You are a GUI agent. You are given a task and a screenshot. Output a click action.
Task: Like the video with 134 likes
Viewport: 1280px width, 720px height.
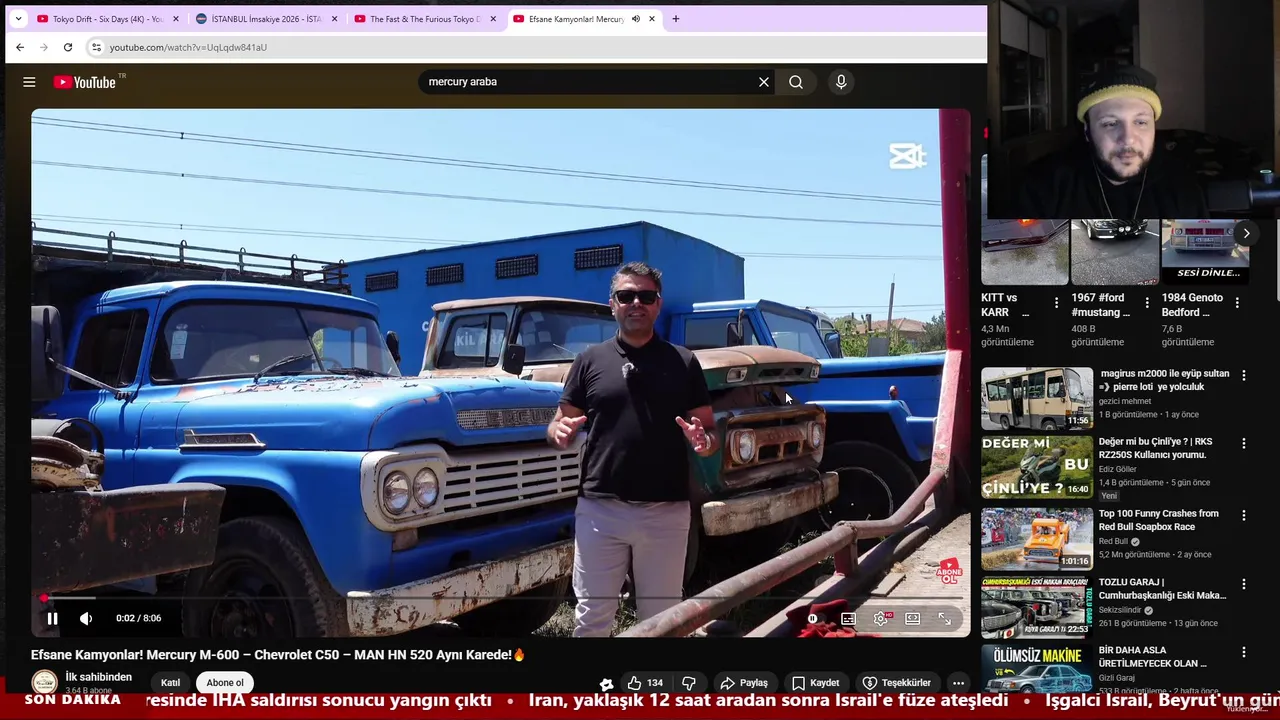[x=645, y=683]
